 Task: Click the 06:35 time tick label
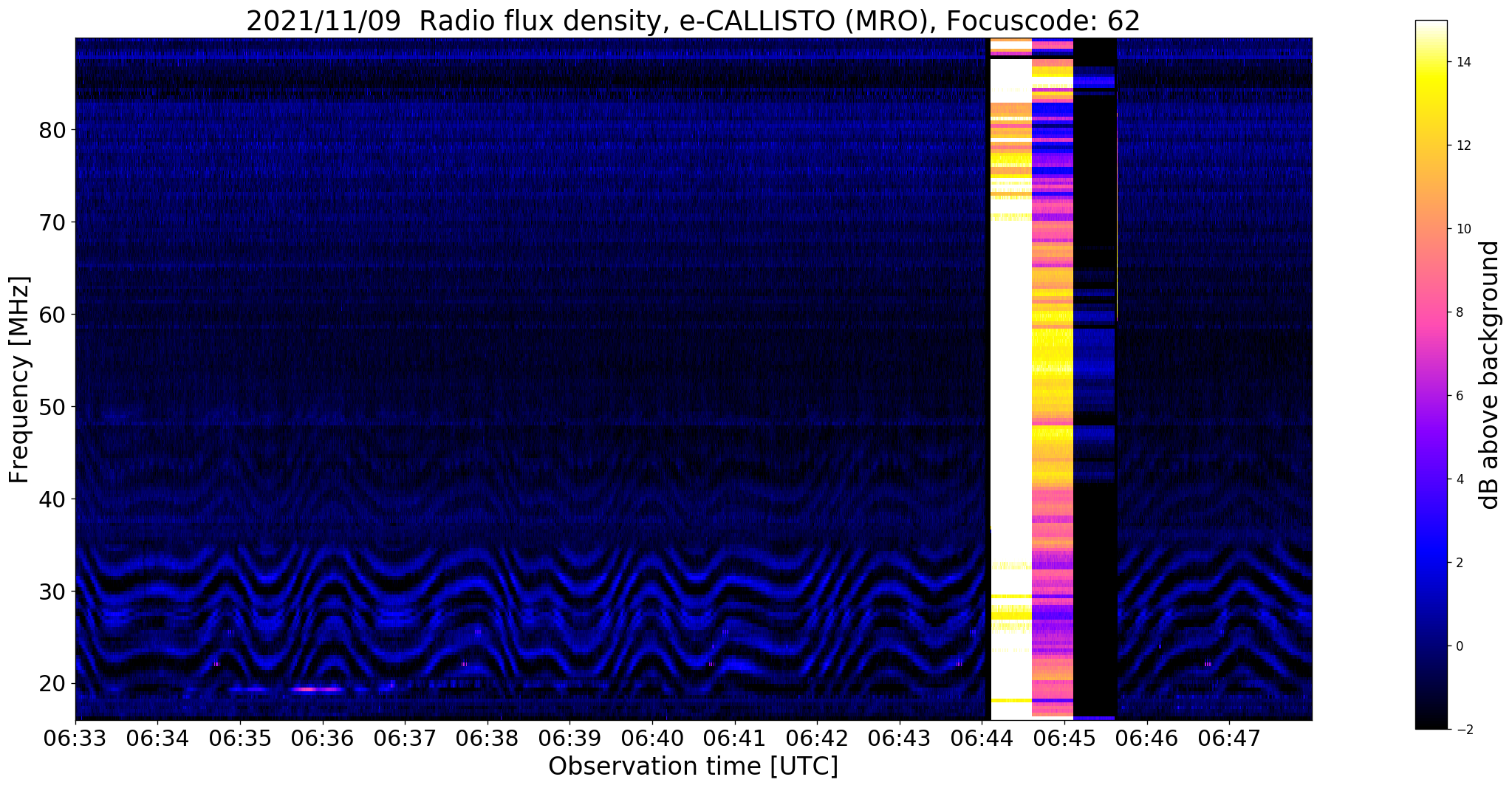coord(240,738)
